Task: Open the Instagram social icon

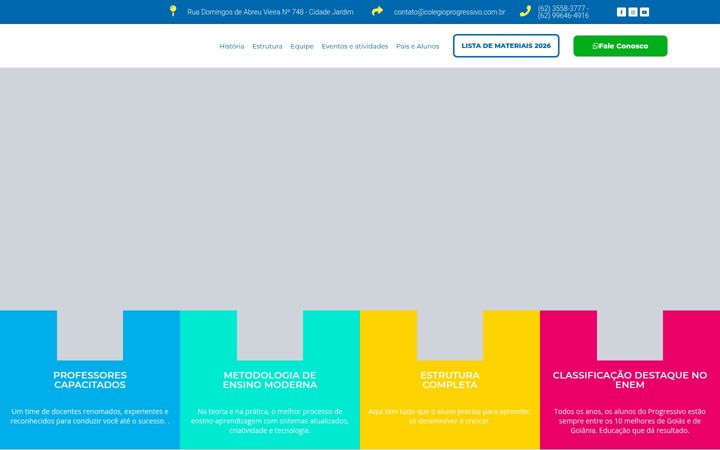Action: coord(633,12)
